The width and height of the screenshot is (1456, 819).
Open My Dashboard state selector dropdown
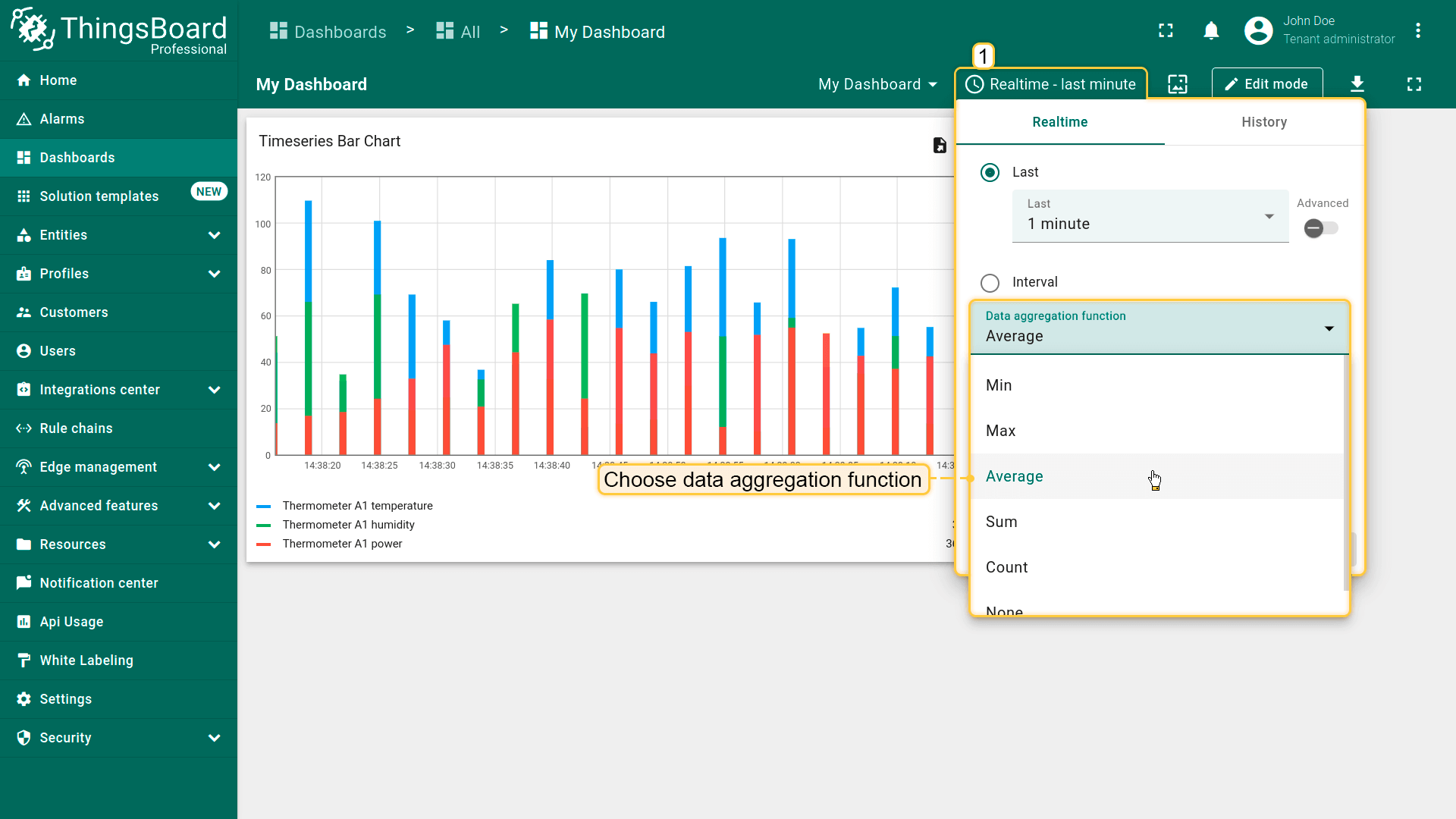[x=877, y=84]
